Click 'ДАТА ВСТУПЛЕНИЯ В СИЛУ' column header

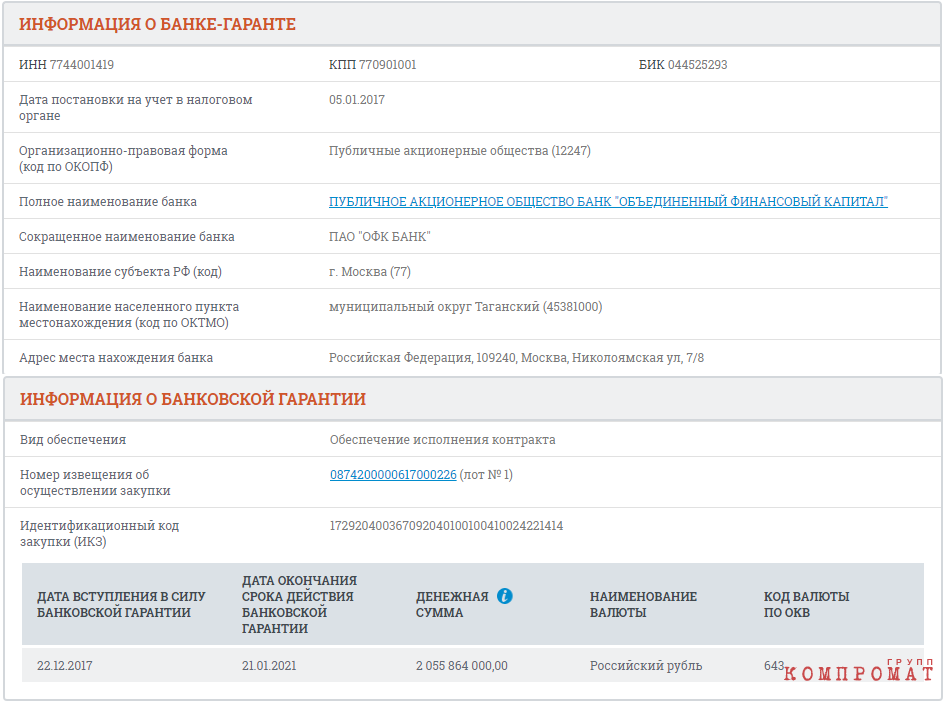click(121, 604)
